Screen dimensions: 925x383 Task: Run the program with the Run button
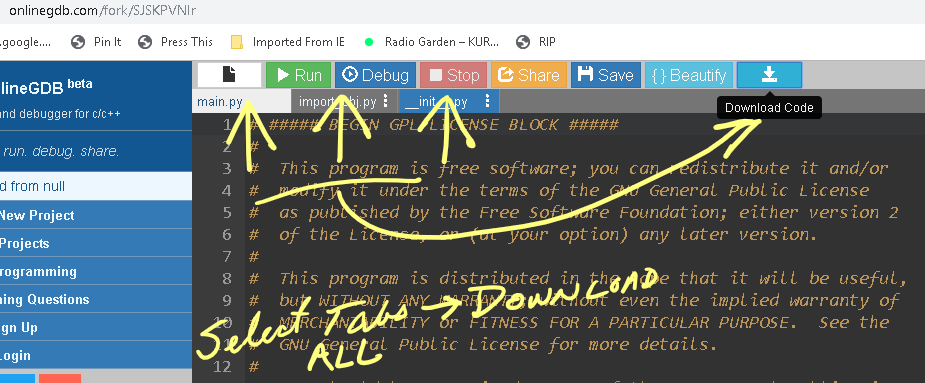point(299,75)
